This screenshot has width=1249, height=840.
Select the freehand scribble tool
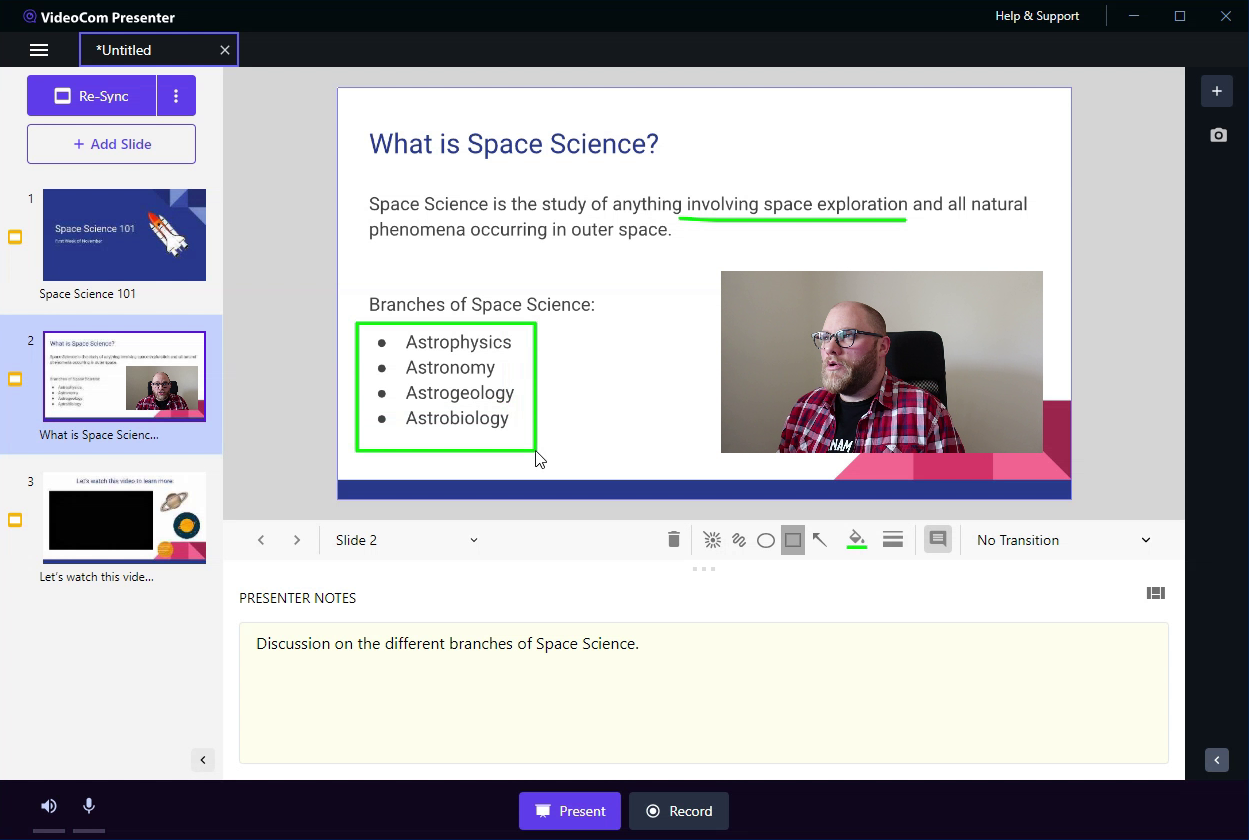[x=739, y=540]
